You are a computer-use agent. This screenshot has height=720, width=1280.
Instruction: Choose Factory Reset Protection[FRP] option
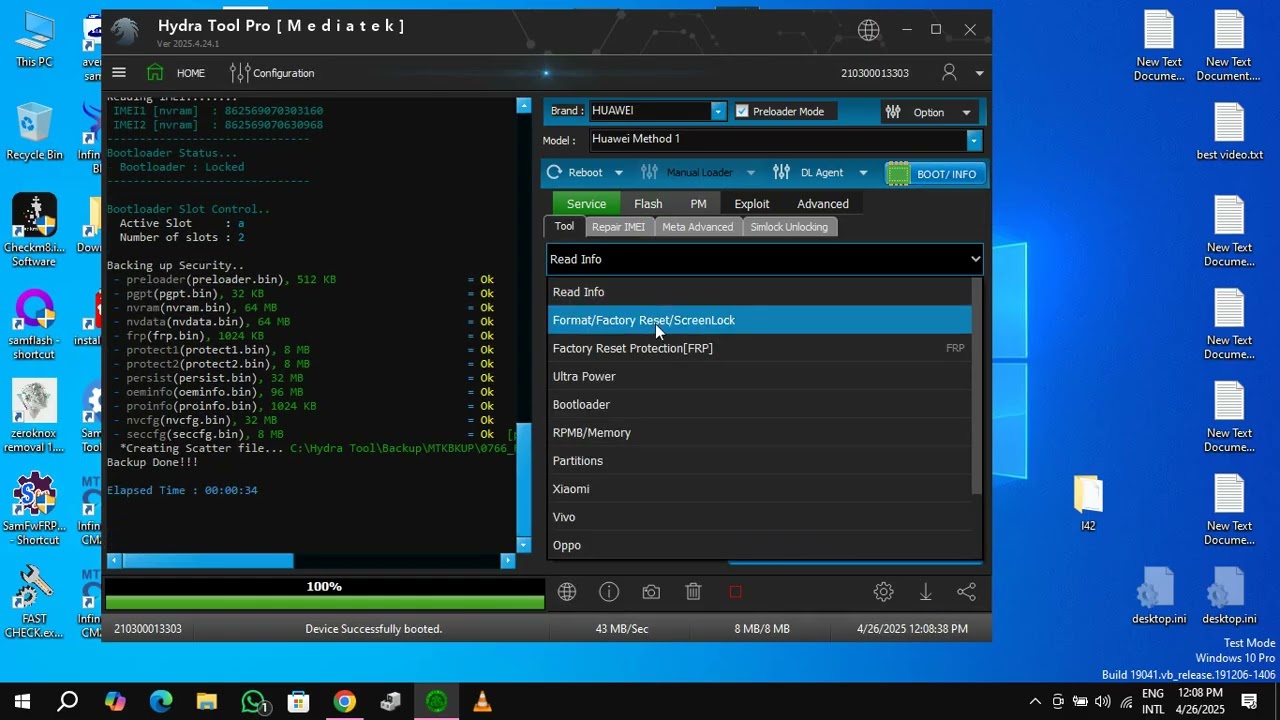(x=760, y=348)
